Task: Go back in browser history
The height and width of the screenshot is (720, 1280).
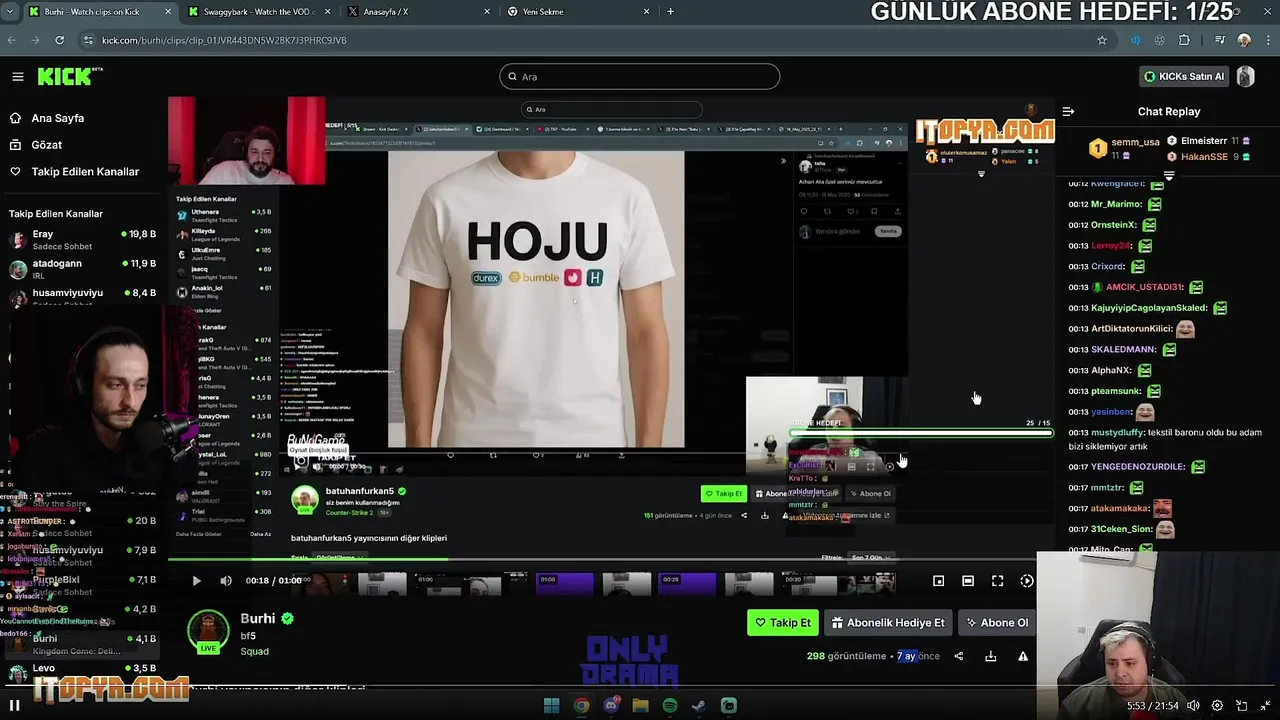Action: [11, 40]
